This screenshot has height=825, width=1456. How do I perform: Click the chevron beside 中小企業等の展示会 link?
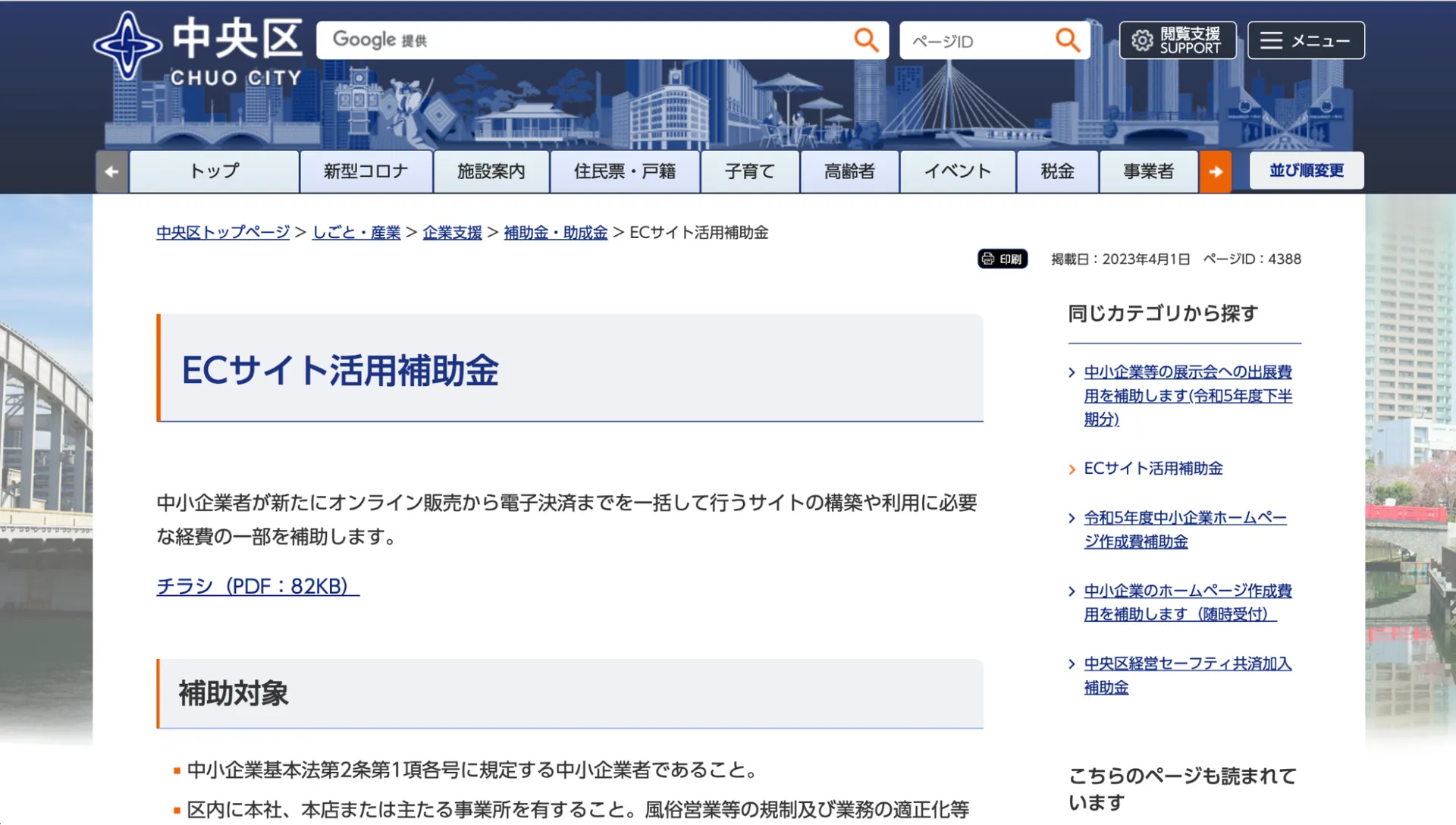point(1072,372)
